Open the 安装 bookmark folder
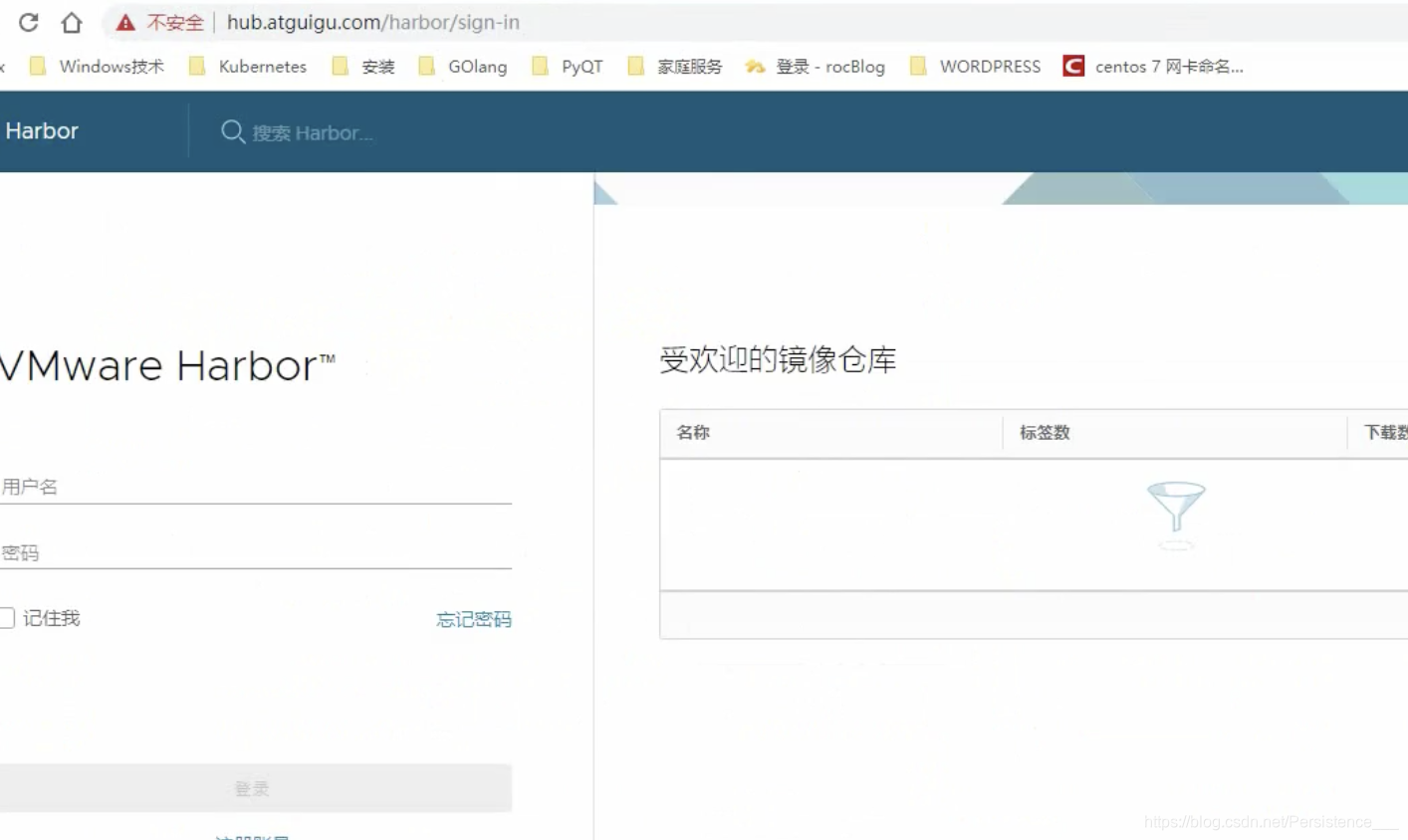The height and width of the screenshot is (840, 1408). point(363,67)
